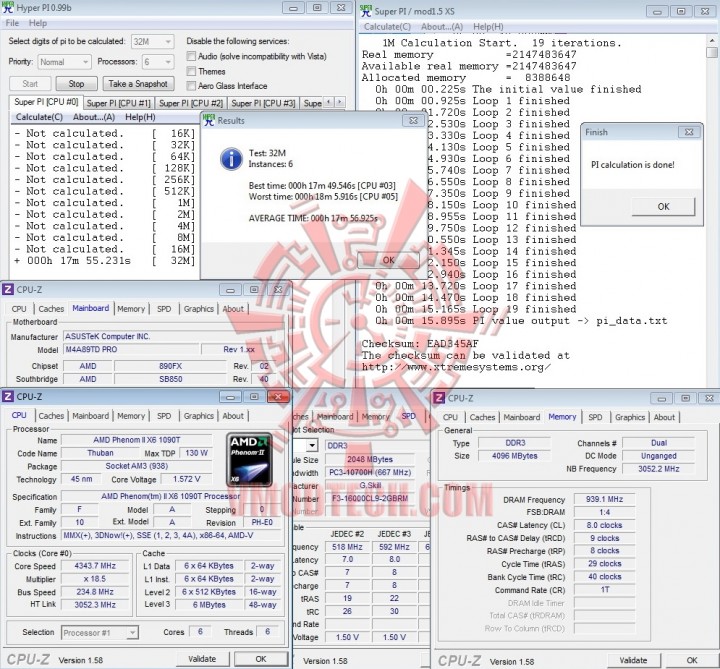Image resolution: width=720 pixels, height=669 pixels.
Task: Click the F3-16000CL9-2GBRM part number
Action: click(x=370, y=498)
